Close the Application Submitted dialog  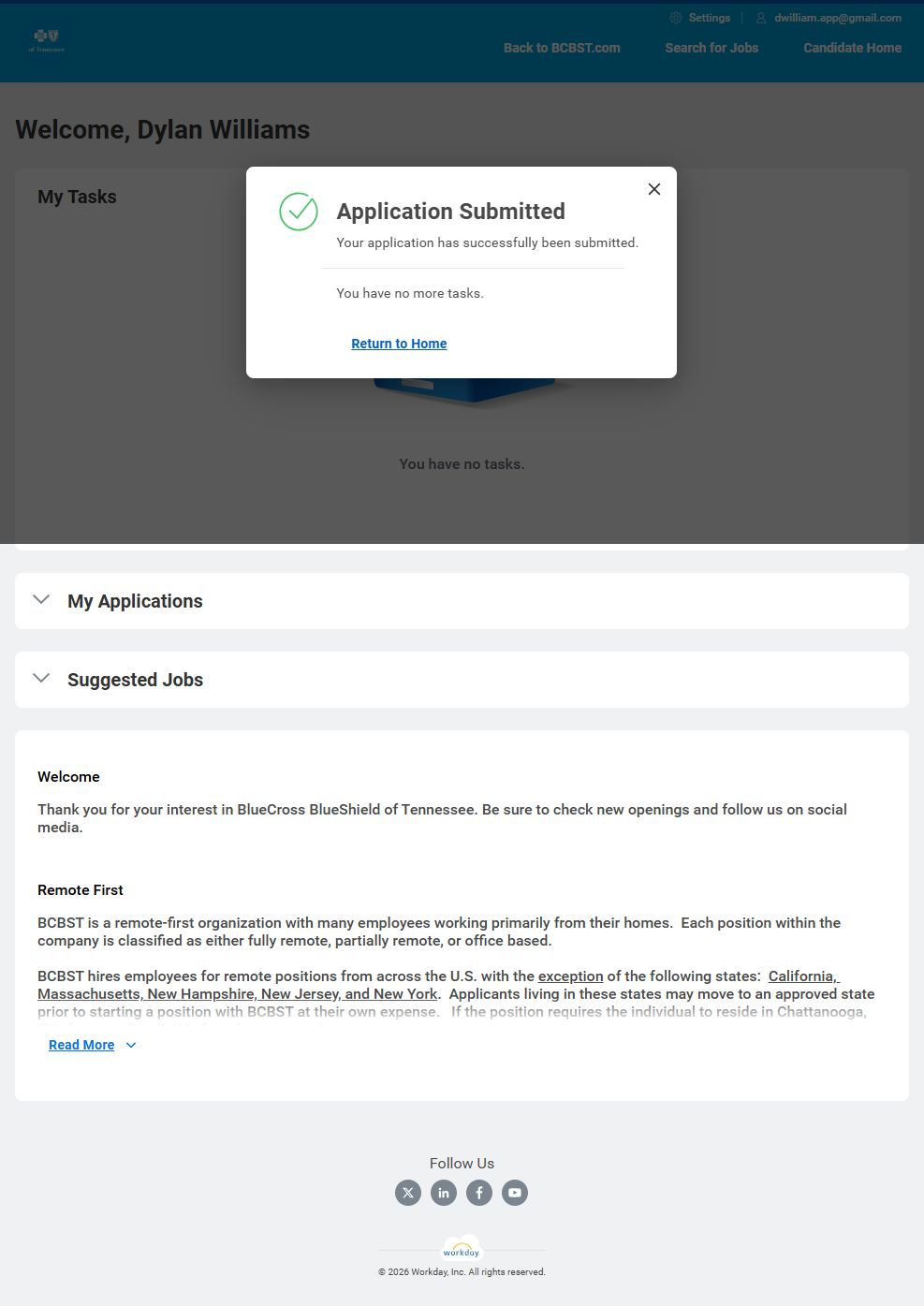point(654,189)
